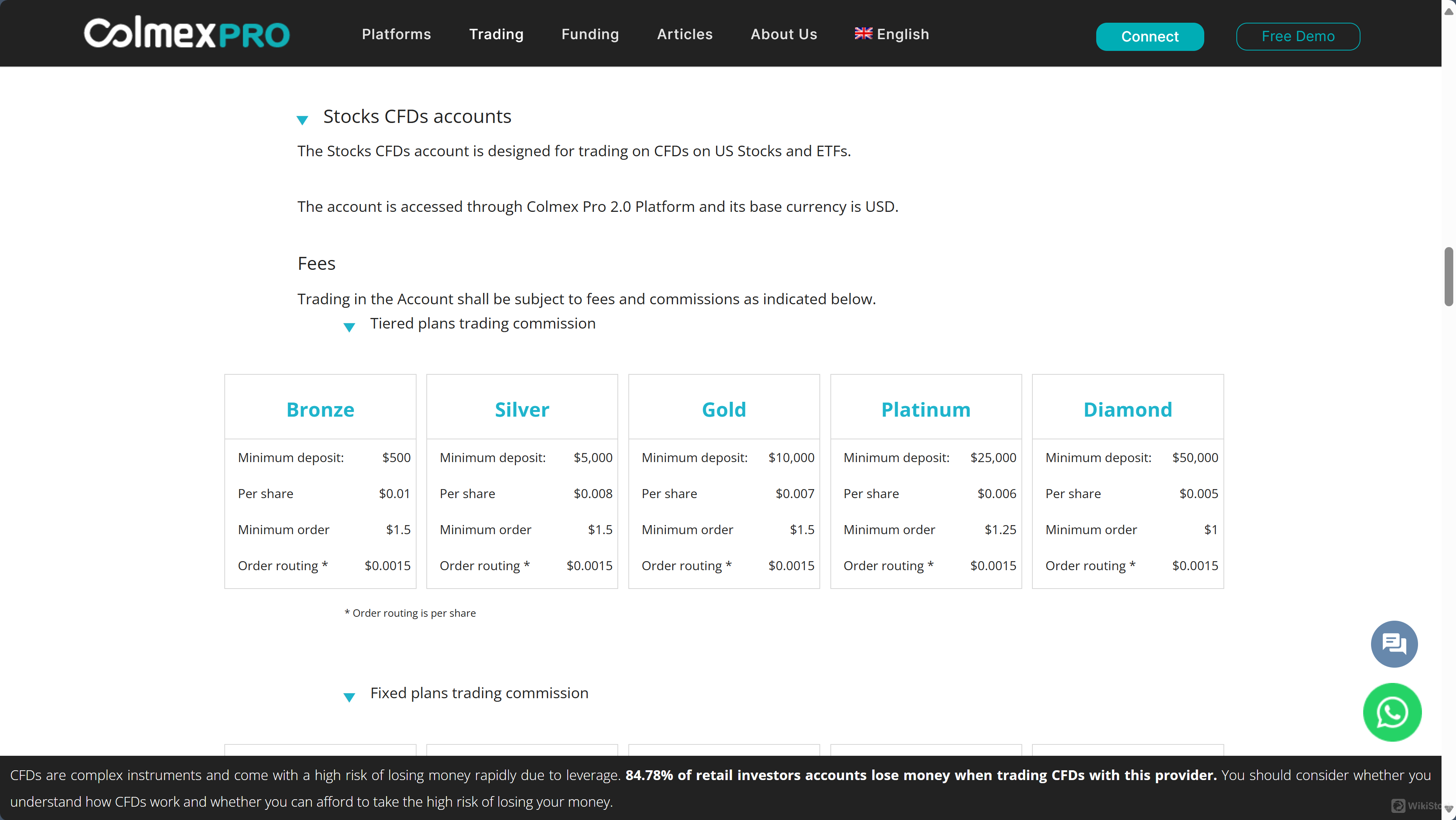Open the Platforms menu
Viewport: 1456px width, 820px height.
(x=396, y=33)
